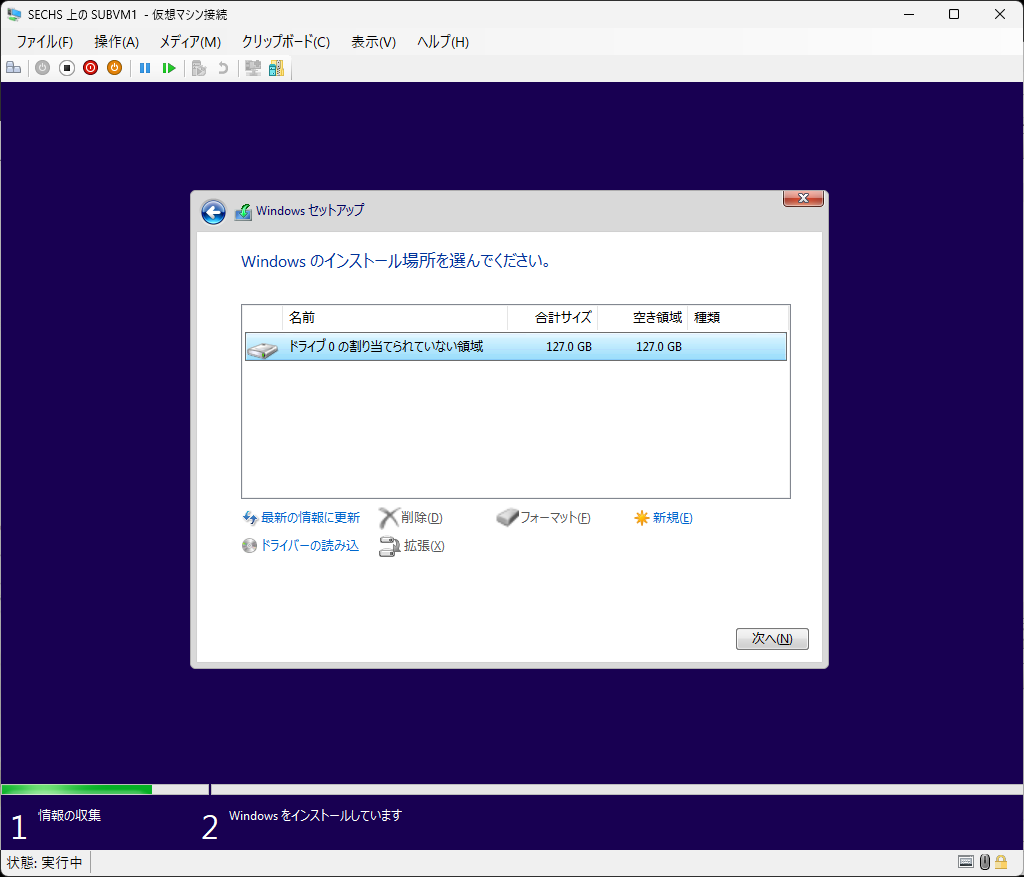Pause the virtual machine with blue pause icon
Viewport: 1024px width, 877px height.
click(x=145, y=68)
